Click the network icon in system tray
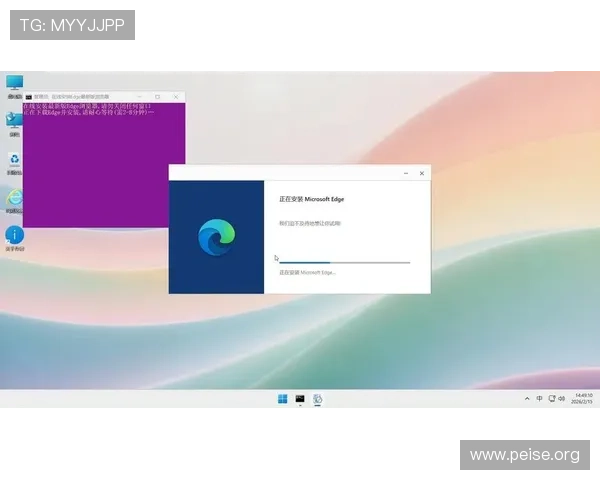This screenshot has height=480, width=600. tap(552, 399)
